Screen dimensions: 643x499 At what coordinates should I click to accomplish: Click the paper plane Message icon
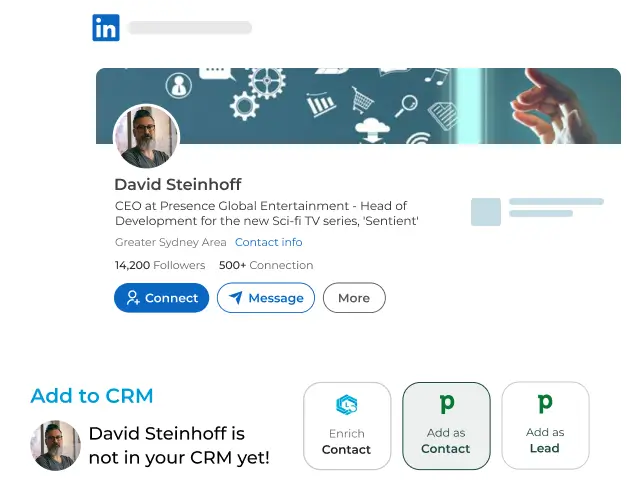pyautogui.click(x=235, y=297)
